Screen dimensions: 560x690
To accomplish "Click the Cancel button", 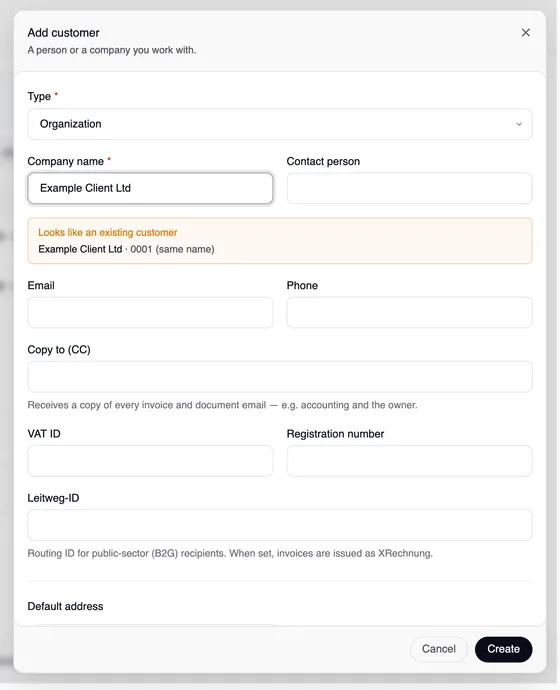I will tap(439, 649).
